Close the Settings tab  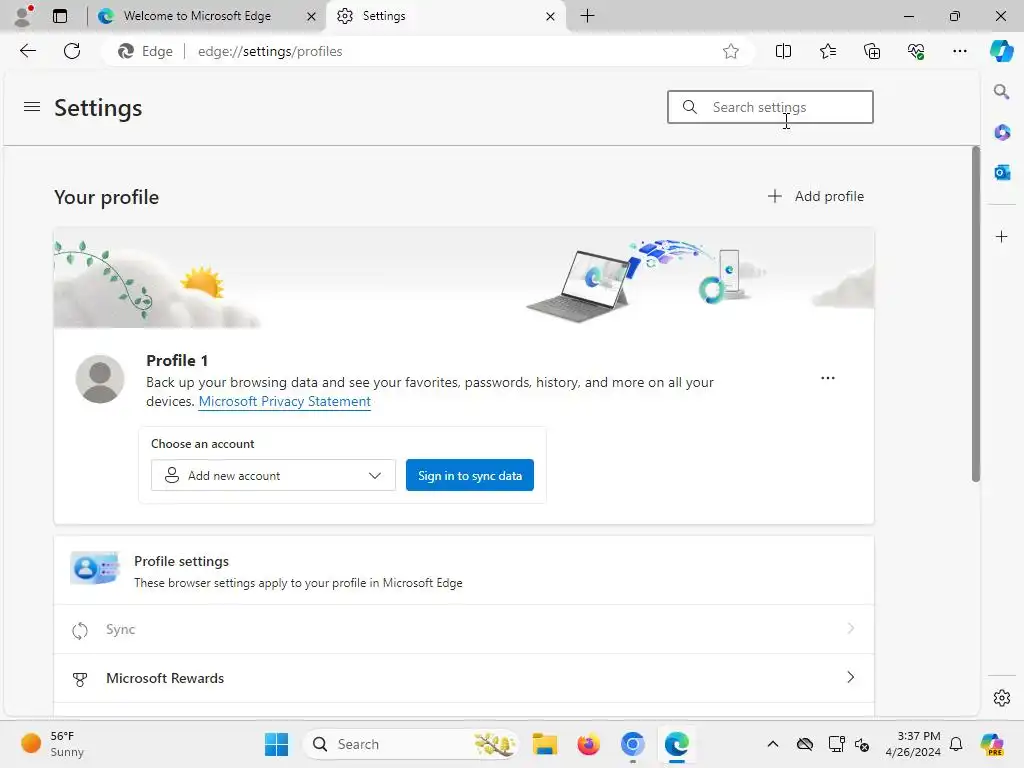click(x=551, y=16)
